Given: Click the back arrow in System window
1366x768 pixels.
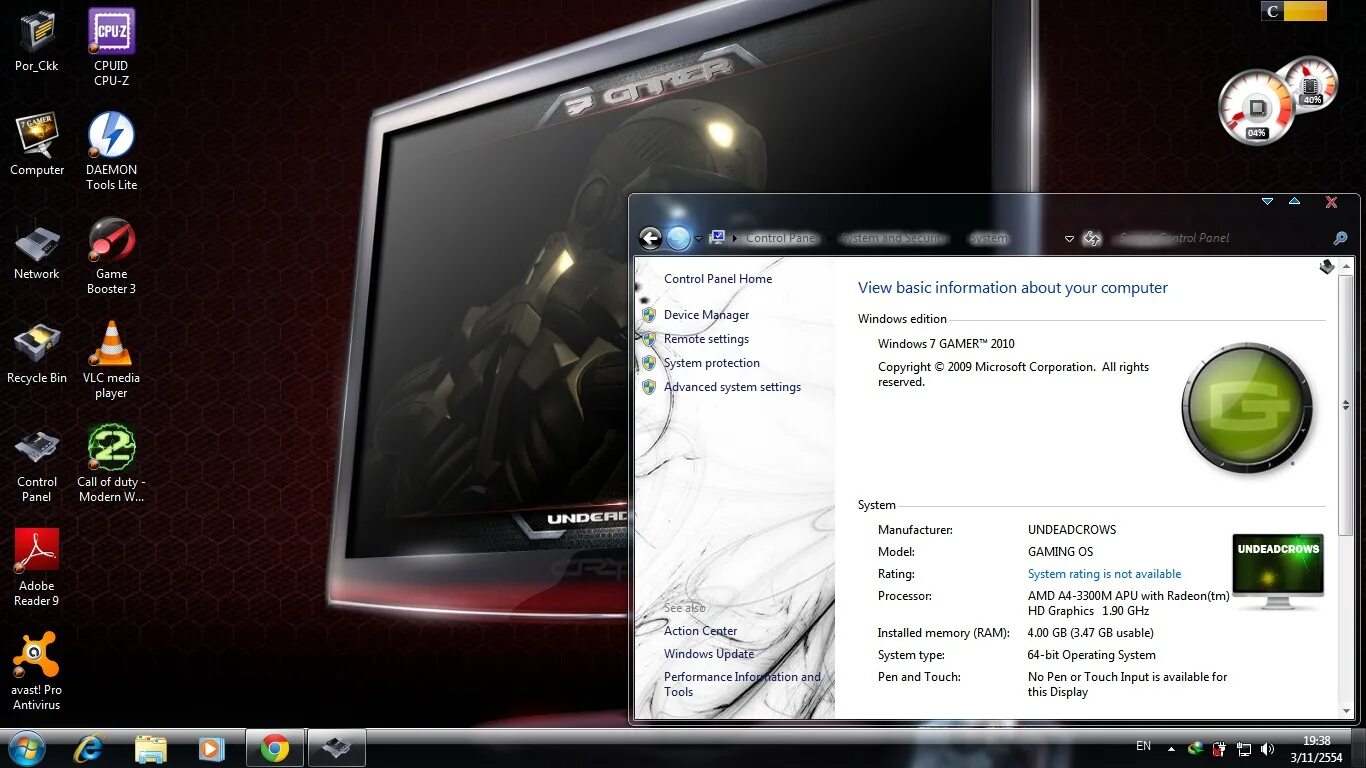Looking at the screenshot, I should pos(651,238).
